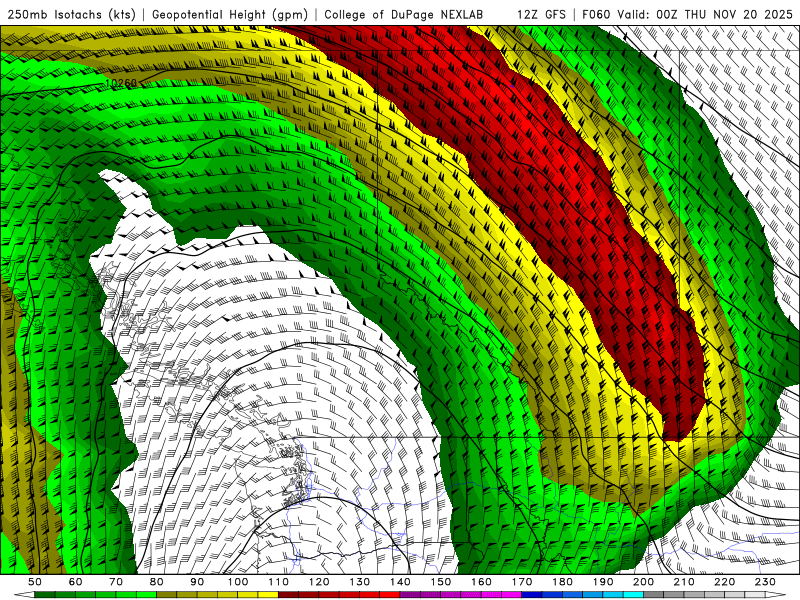
Task: Click the 'College of DuPage NEXLAB' label
Action: point(403,14)
